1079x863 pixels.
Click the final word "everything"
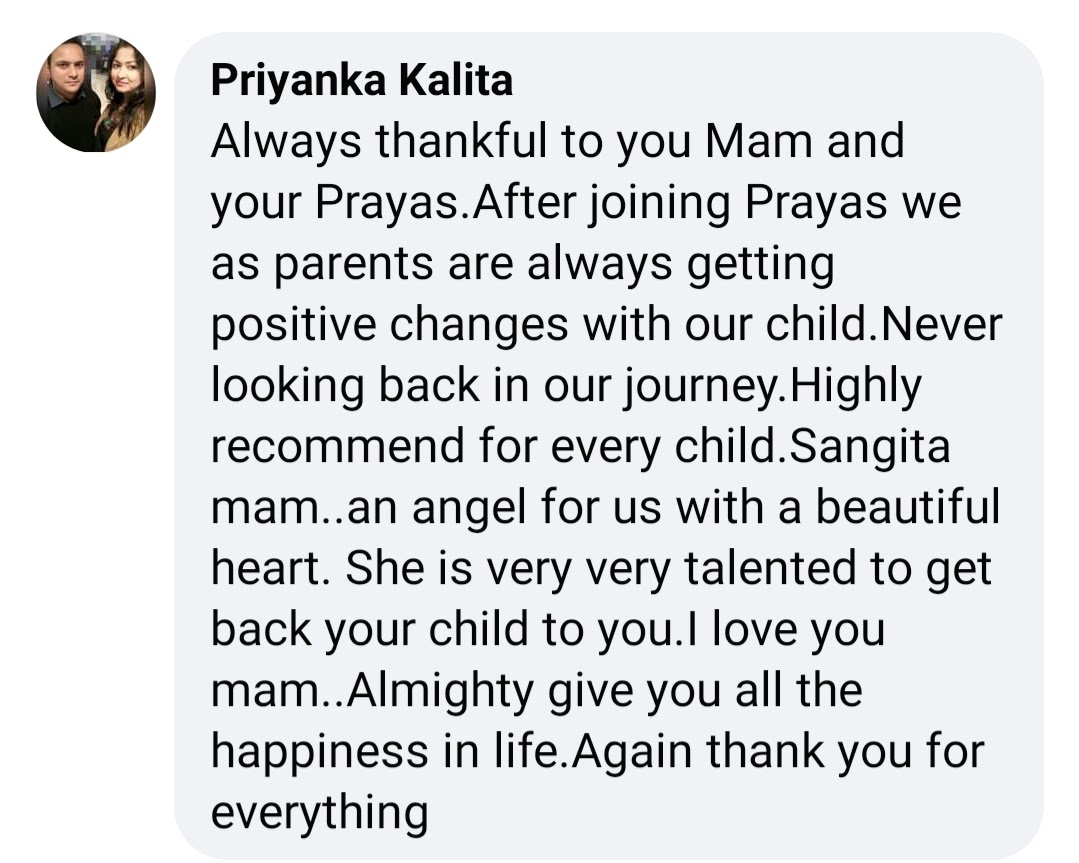coord(319,813)
